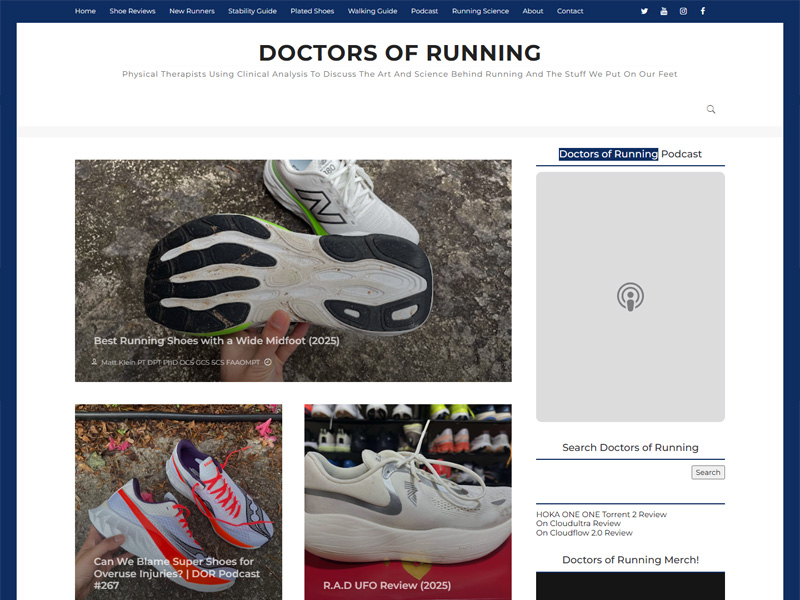Open the YouTube channel icon
The width and height of the screenshot is (800, 600).
(x=665, y=12)
